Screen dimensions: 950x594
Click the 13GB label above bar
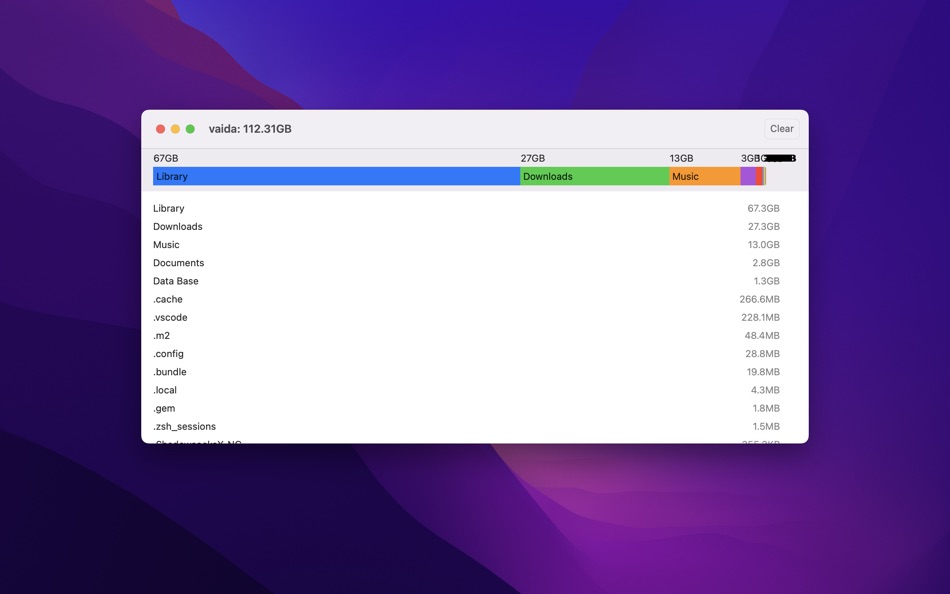click(681, 158)
